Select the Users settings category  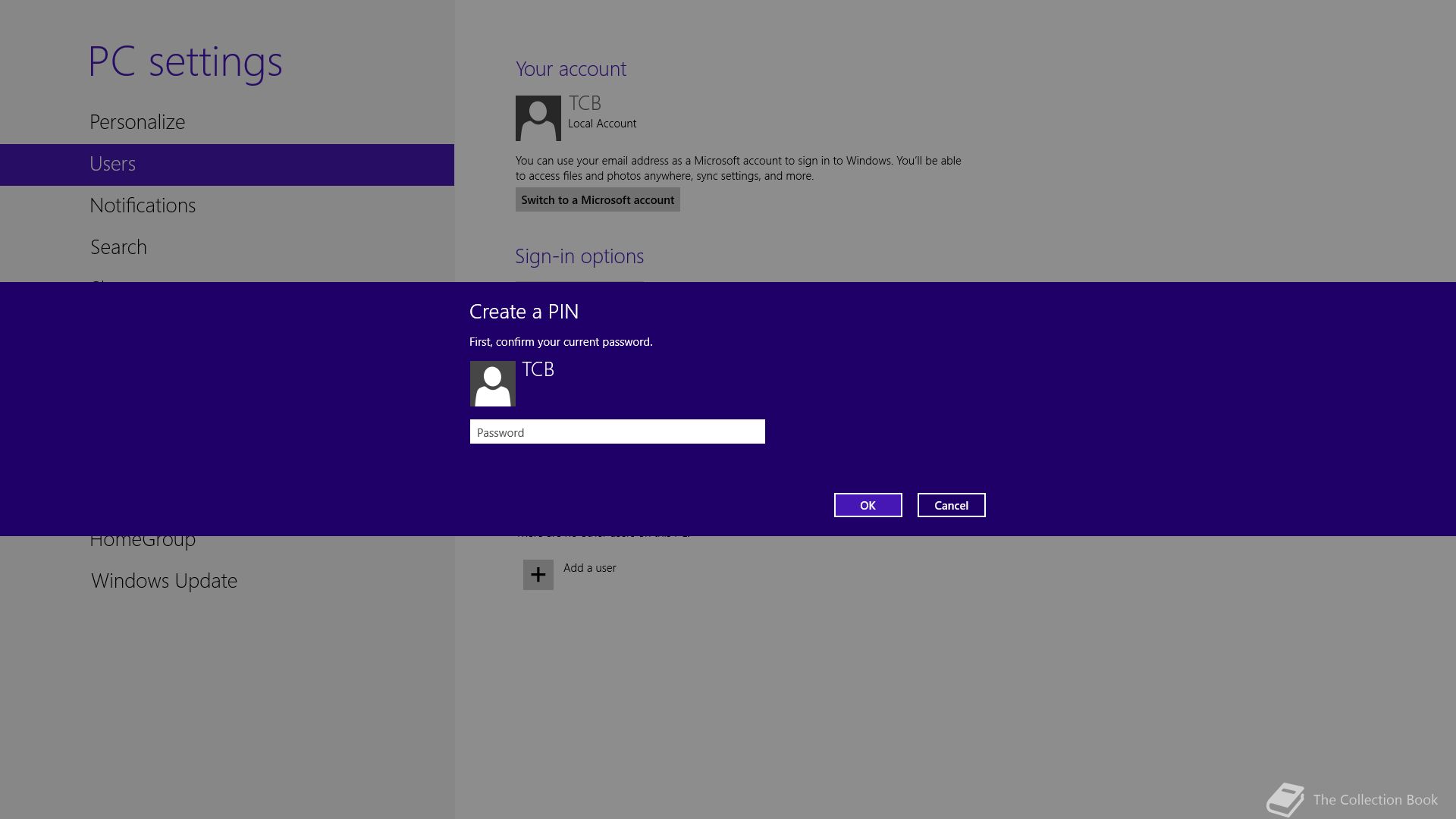227,165
